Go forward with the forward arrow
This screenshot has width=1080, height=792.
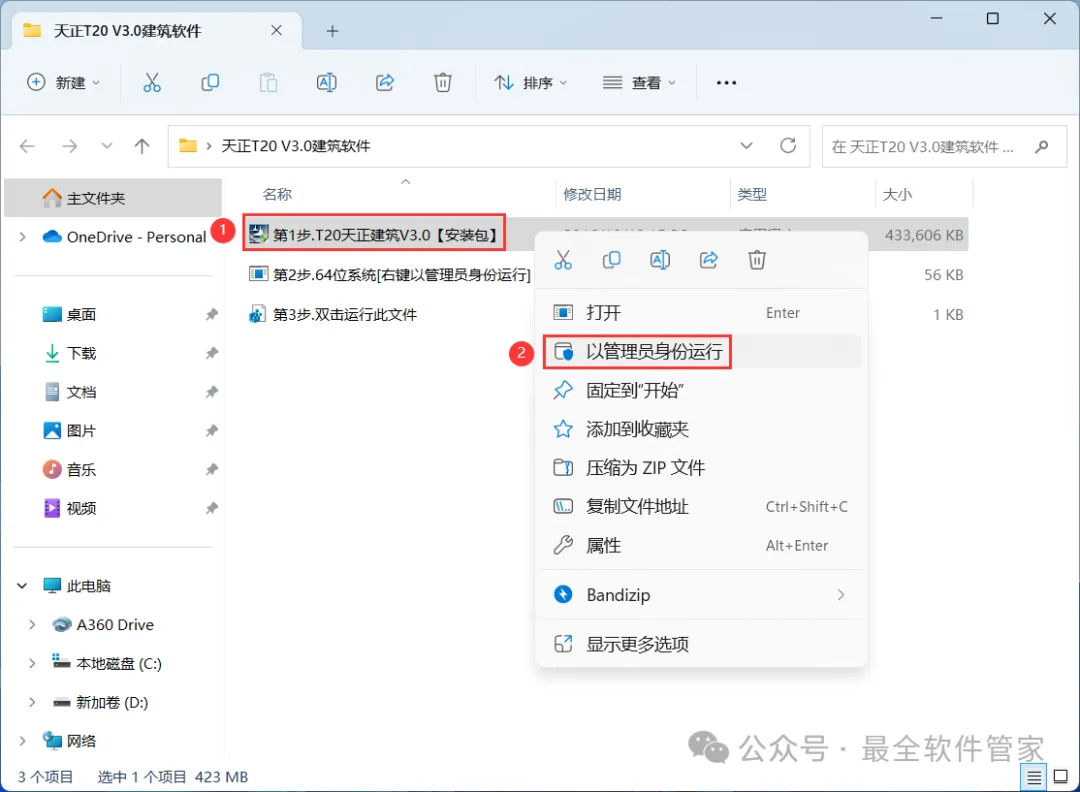[70, 146]
